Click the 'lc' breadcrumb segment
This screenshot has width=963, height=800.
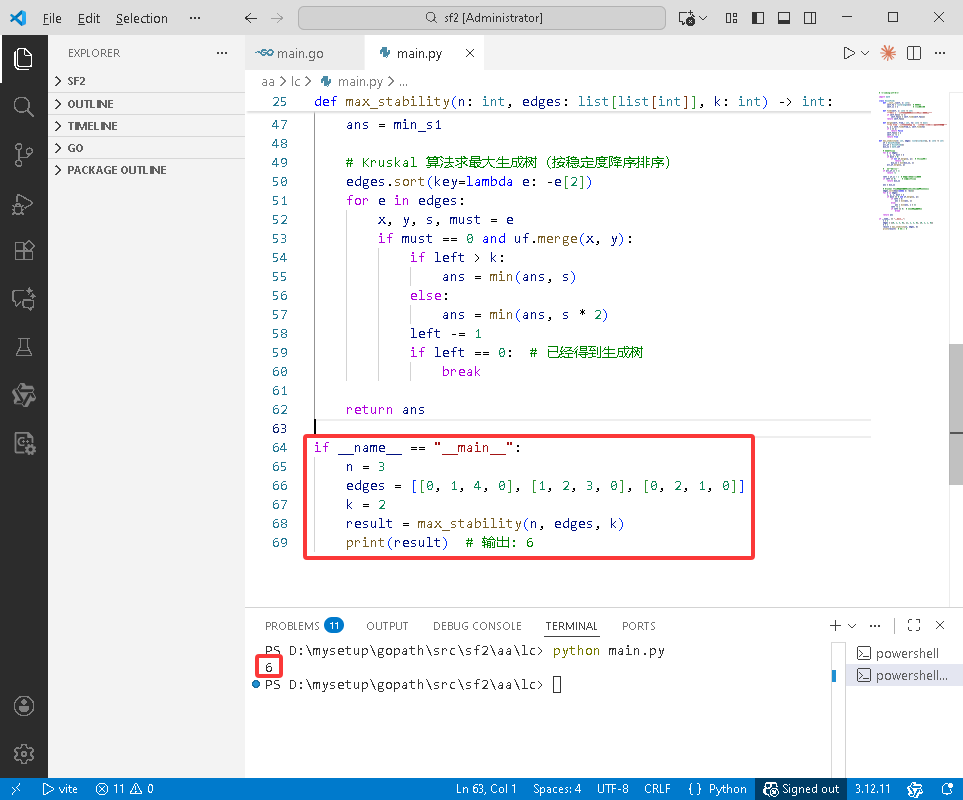295,82
